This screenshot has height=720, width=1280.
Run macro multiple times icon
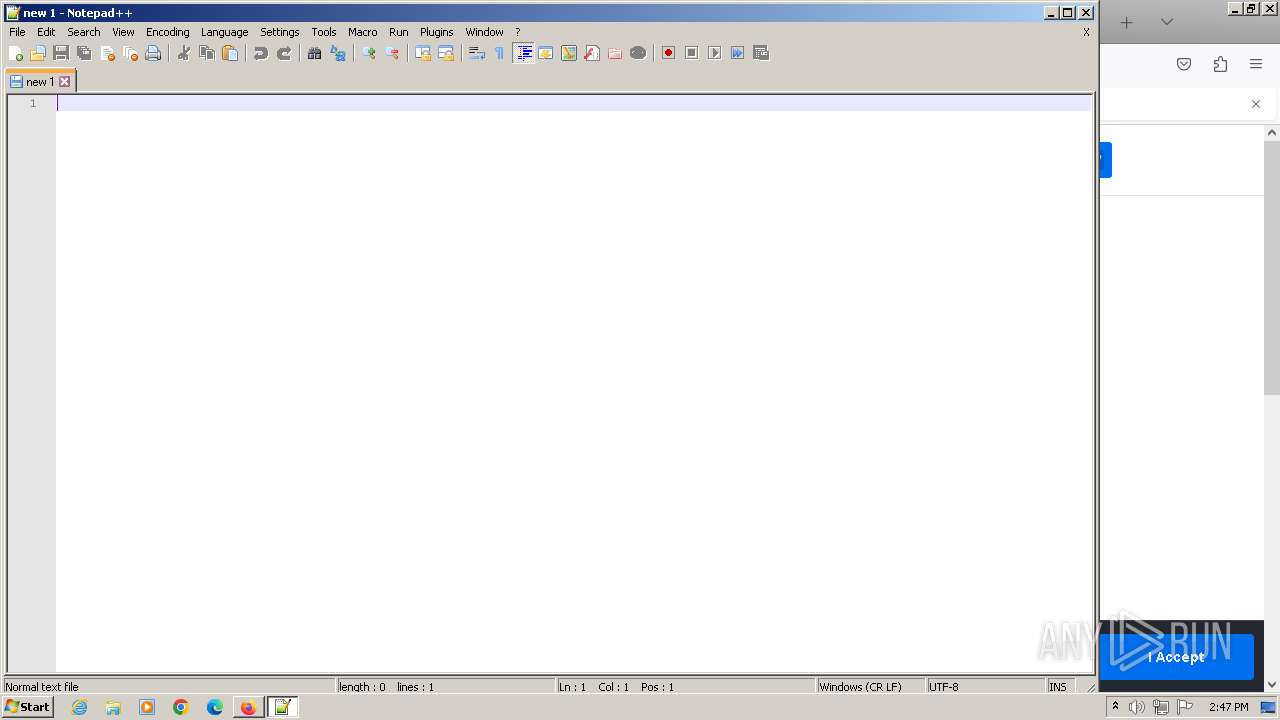coord(738,53)
